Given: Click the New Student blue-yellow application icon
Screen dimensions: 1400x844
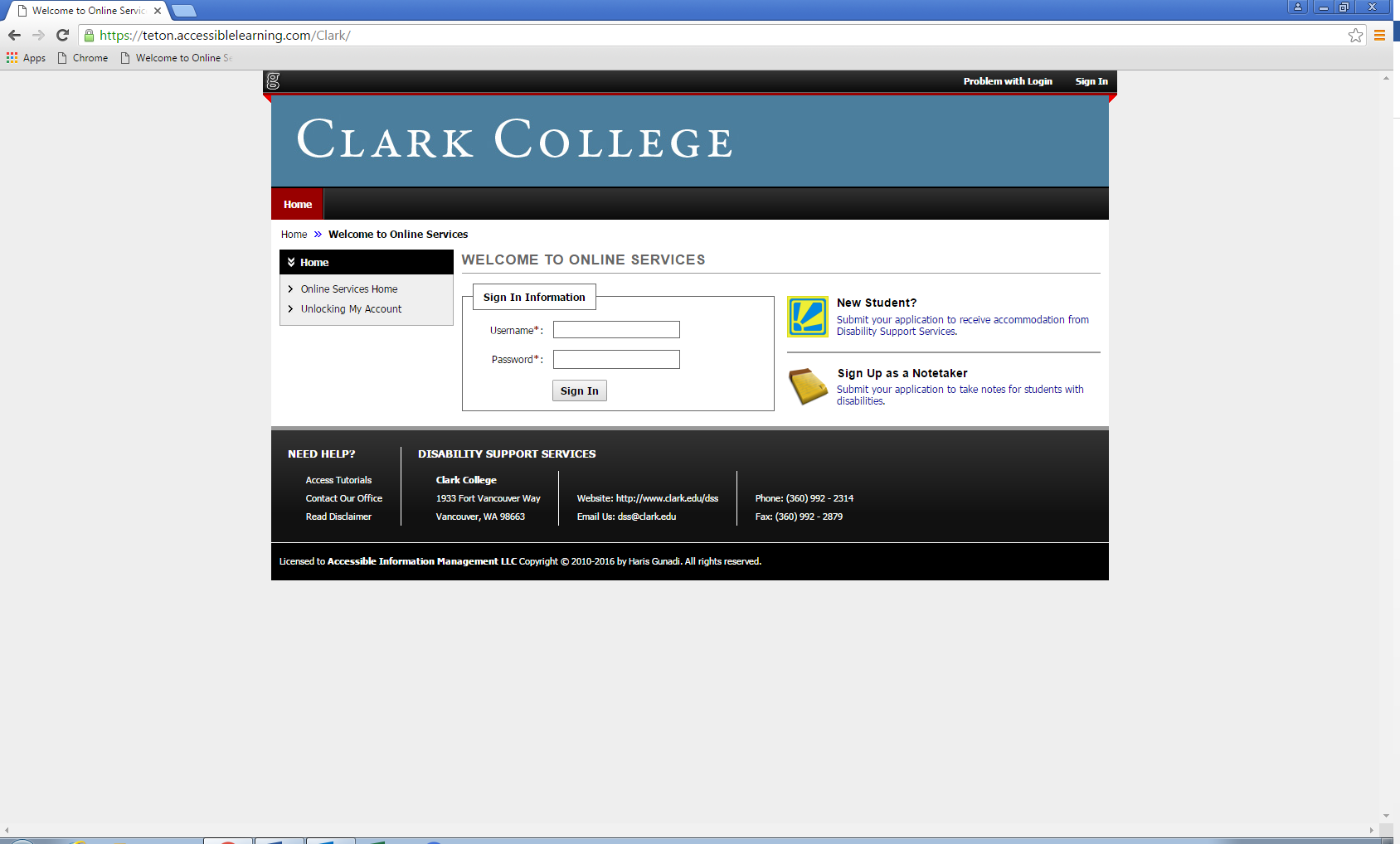Looking at the screenshot, I should click(x=808, y=317).
